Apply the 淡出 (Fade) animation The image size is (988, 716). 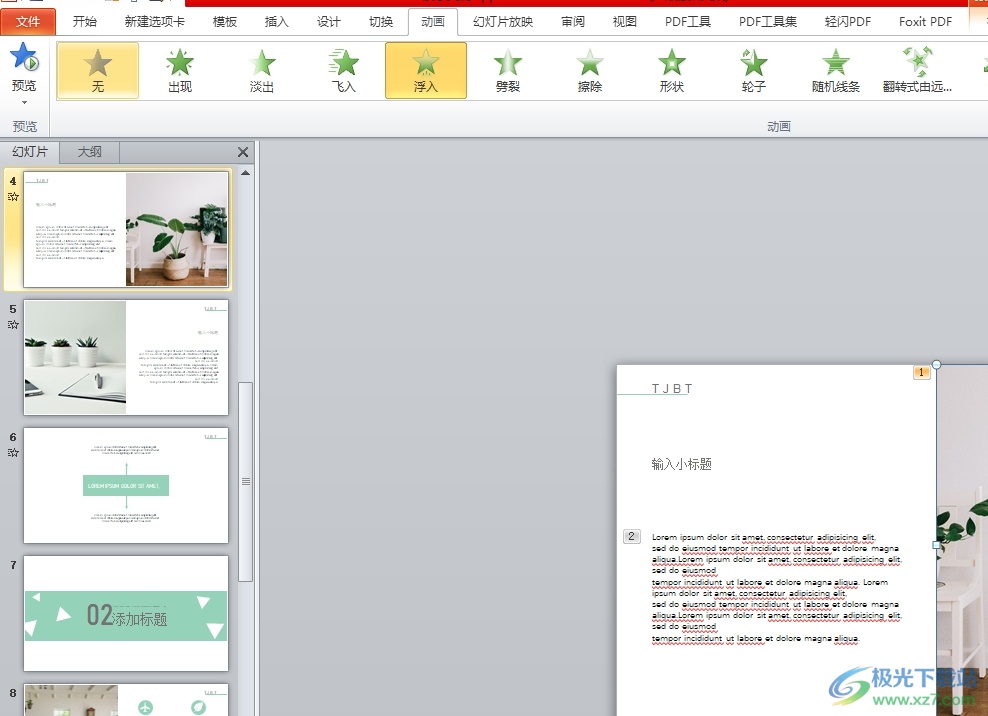pyautogui.click(x=262, y=70)
